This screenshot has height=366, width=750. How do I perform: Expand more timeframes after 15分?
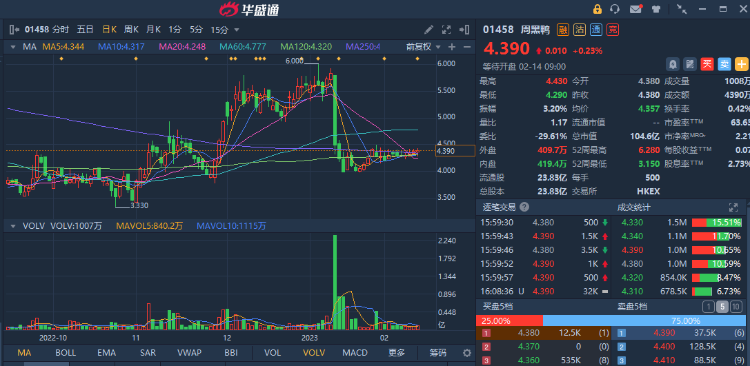pyautogui.click(x=236, y=30)
